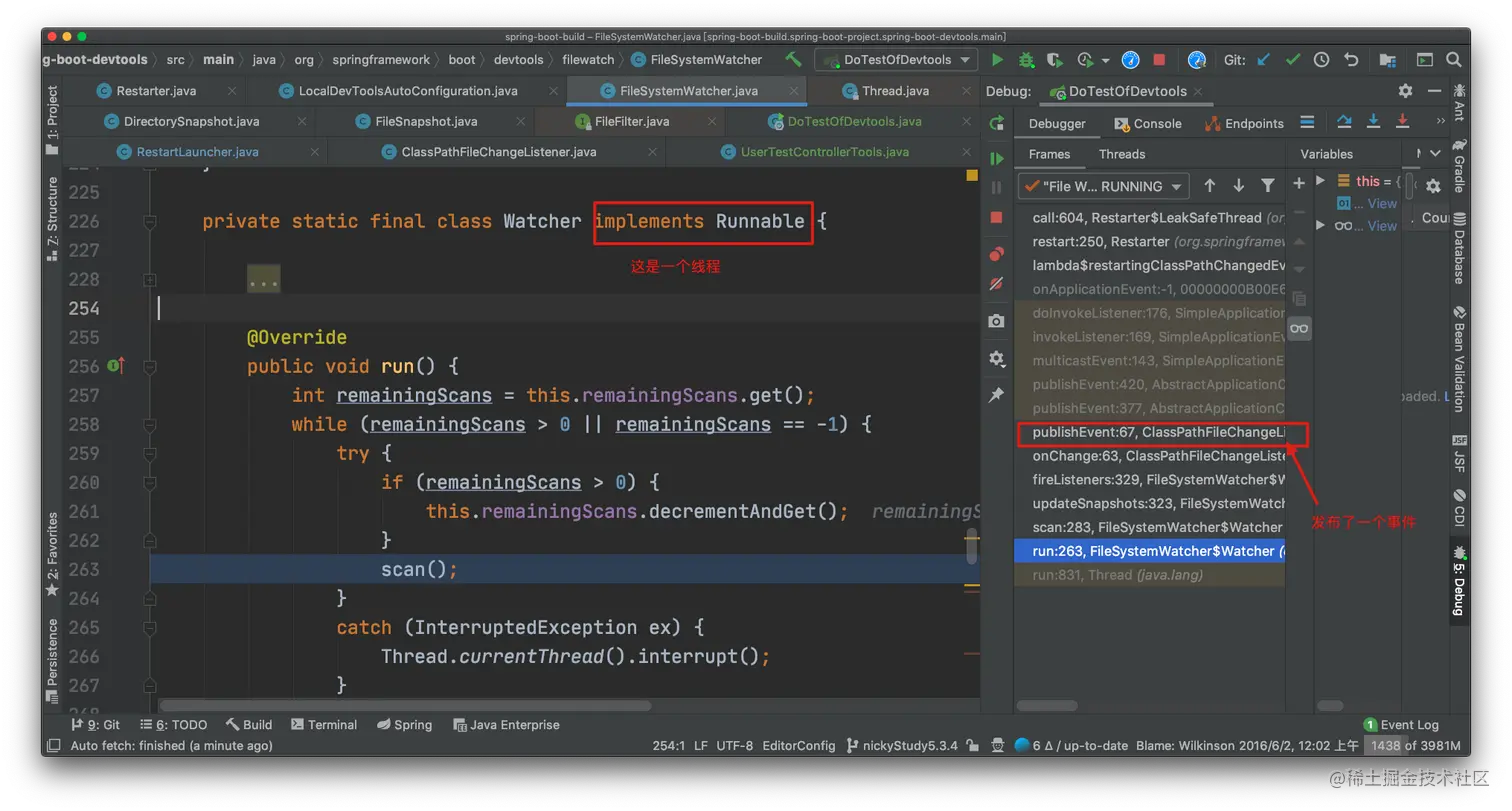Switch to Restarter.java tab
Image resolution: width=1512 pixels, height=811 pixels.
pyautogui.click(x=156, y=91)
